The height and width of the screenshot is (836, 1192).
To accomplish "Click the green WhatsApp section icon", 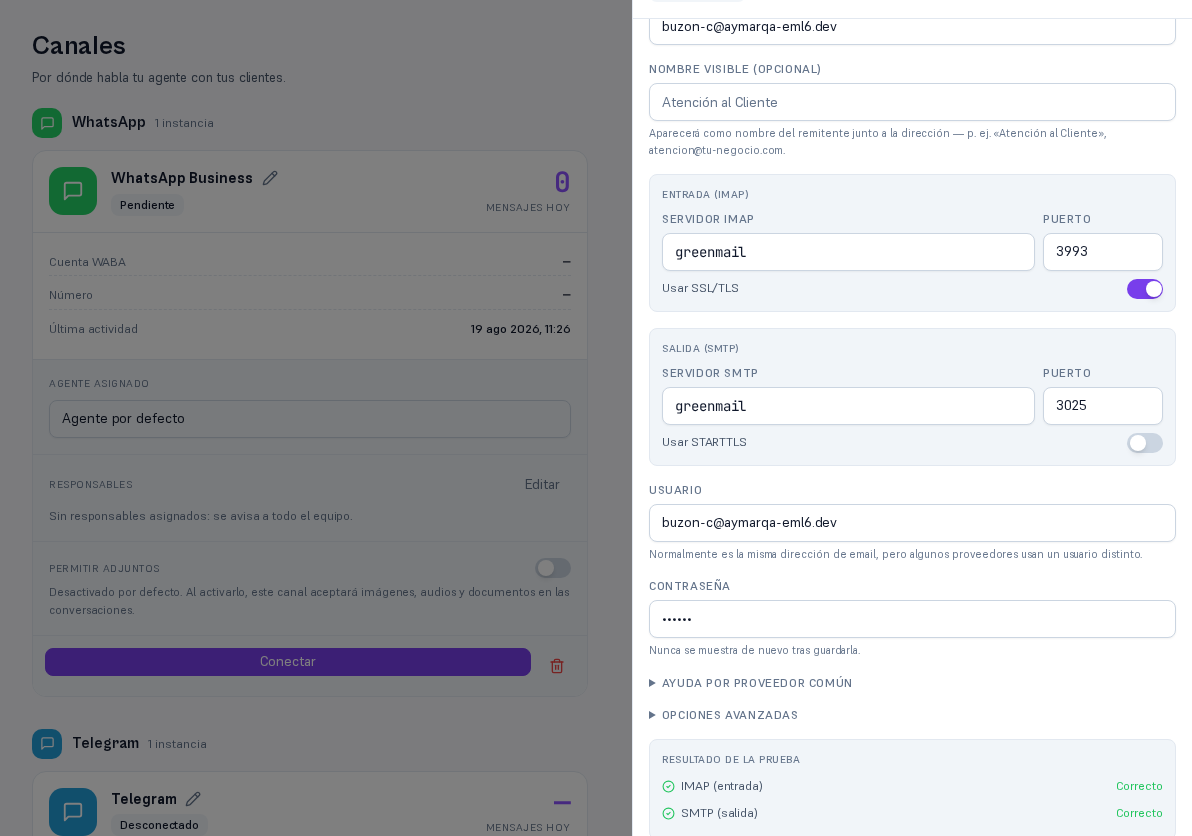I will pos(47,123).
